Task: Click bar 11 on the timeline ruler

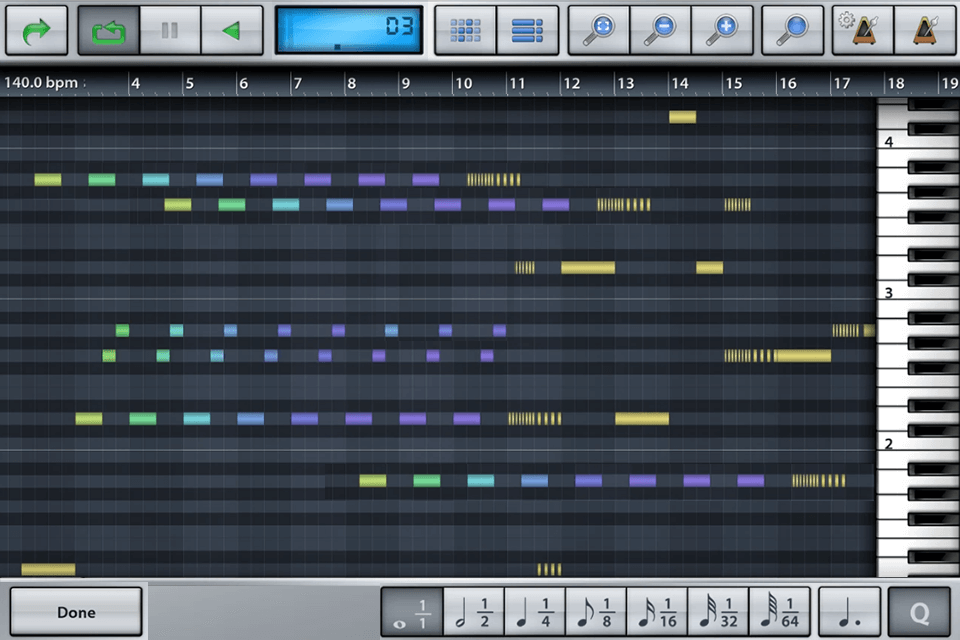Action: (517, 83)
